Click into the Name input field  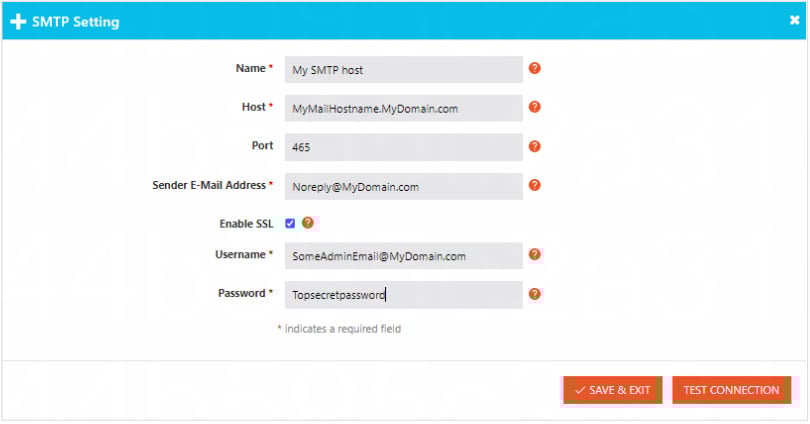pyautogui.click(x=403, y=70)
